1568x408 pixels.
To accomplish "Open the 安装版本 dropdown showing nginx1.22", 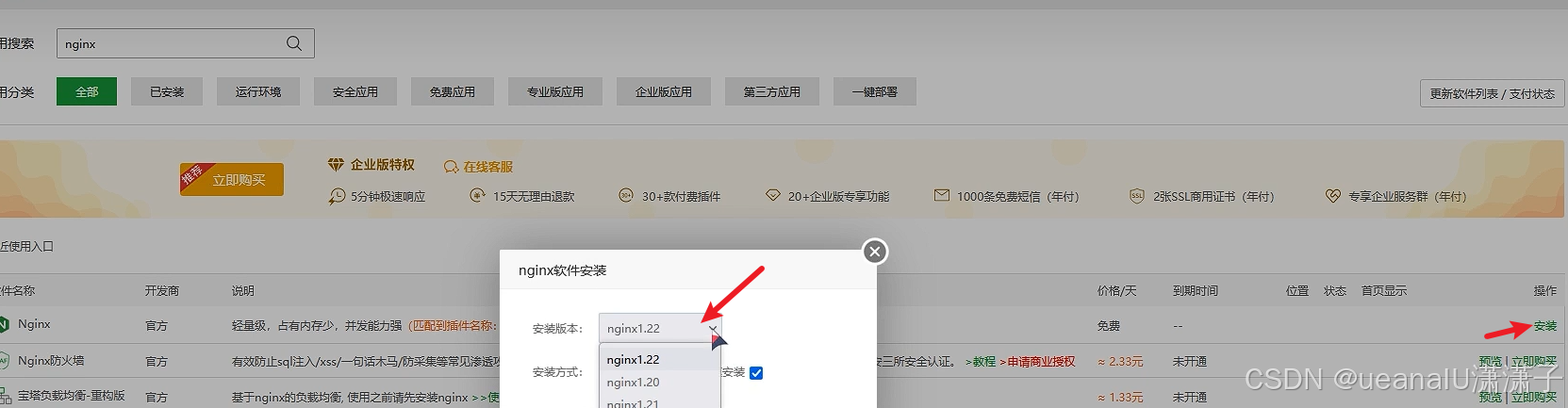I will [660, 328].
